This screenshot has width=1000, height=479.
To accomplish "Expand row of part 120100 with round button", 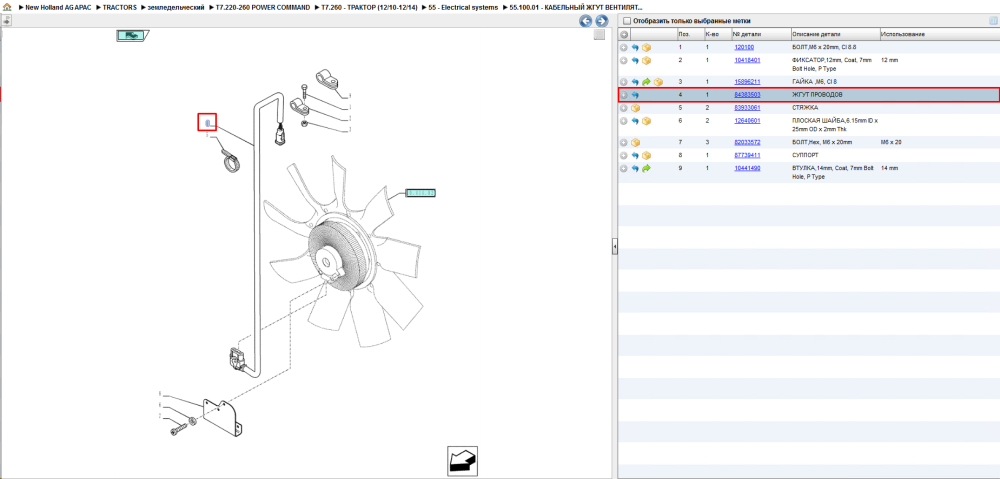I will pos(624,48).
